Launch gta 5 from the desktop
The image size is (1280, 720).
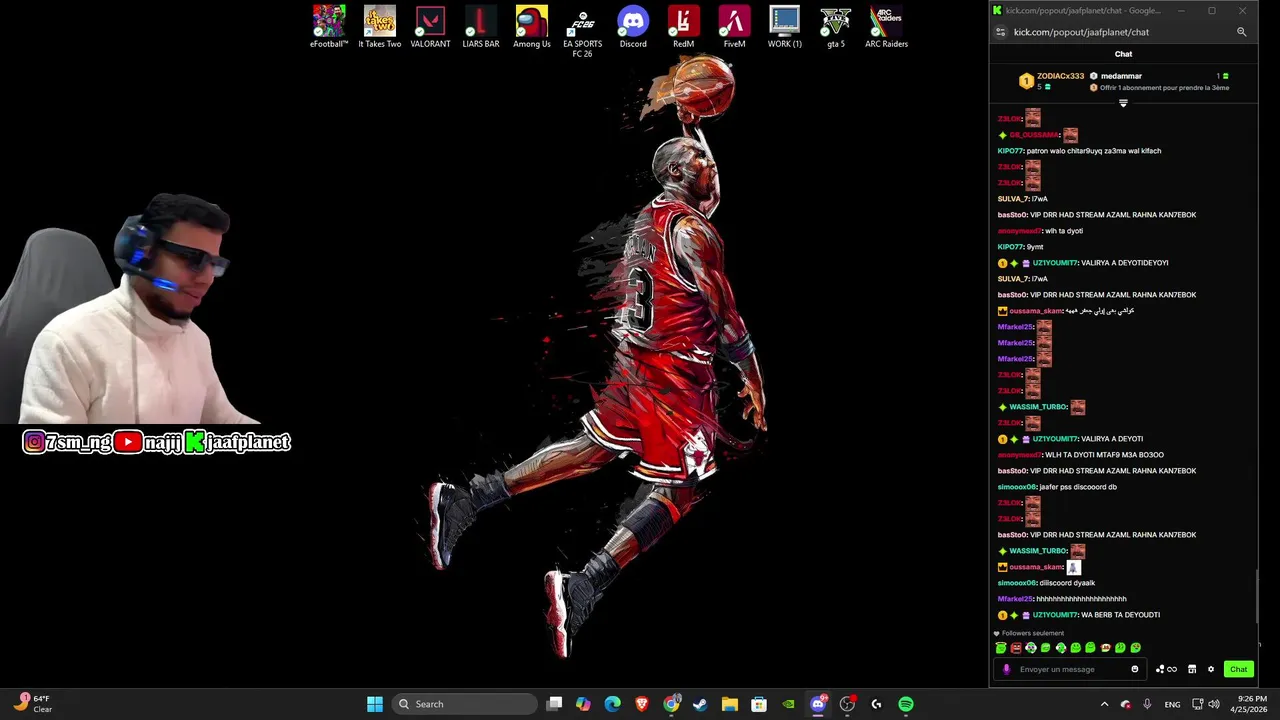click(836, 27)
